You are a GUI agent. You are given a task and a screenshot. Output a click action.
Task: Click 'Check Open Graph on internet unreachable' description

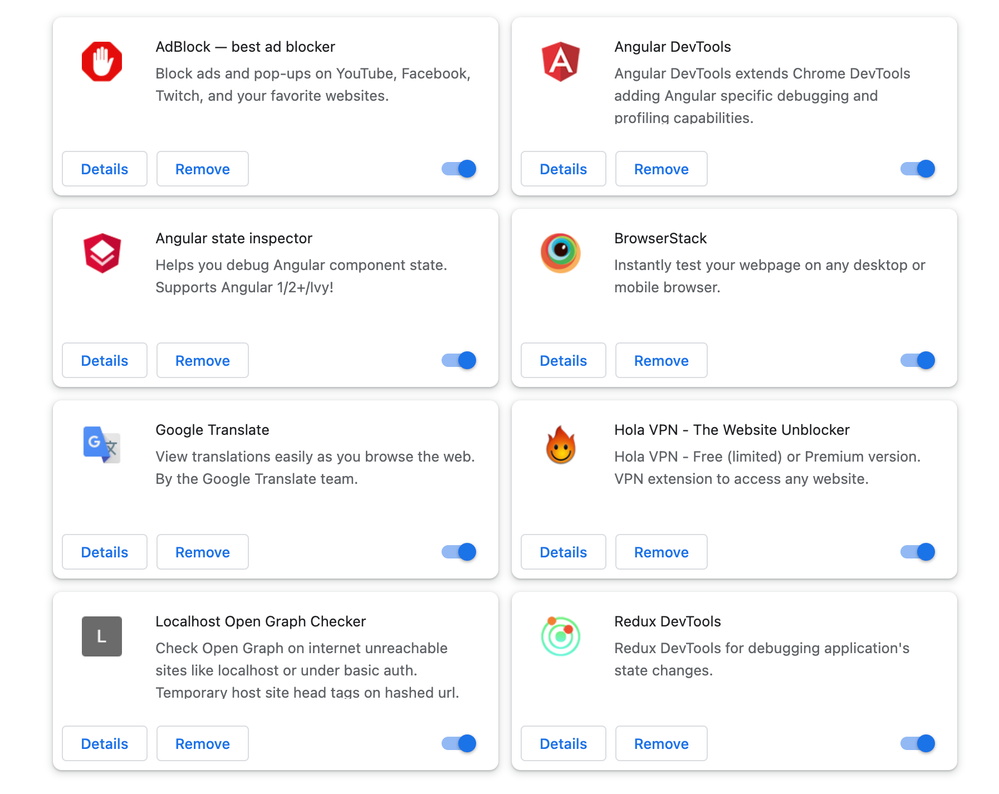pyautogui.click(x=307, y=670)
